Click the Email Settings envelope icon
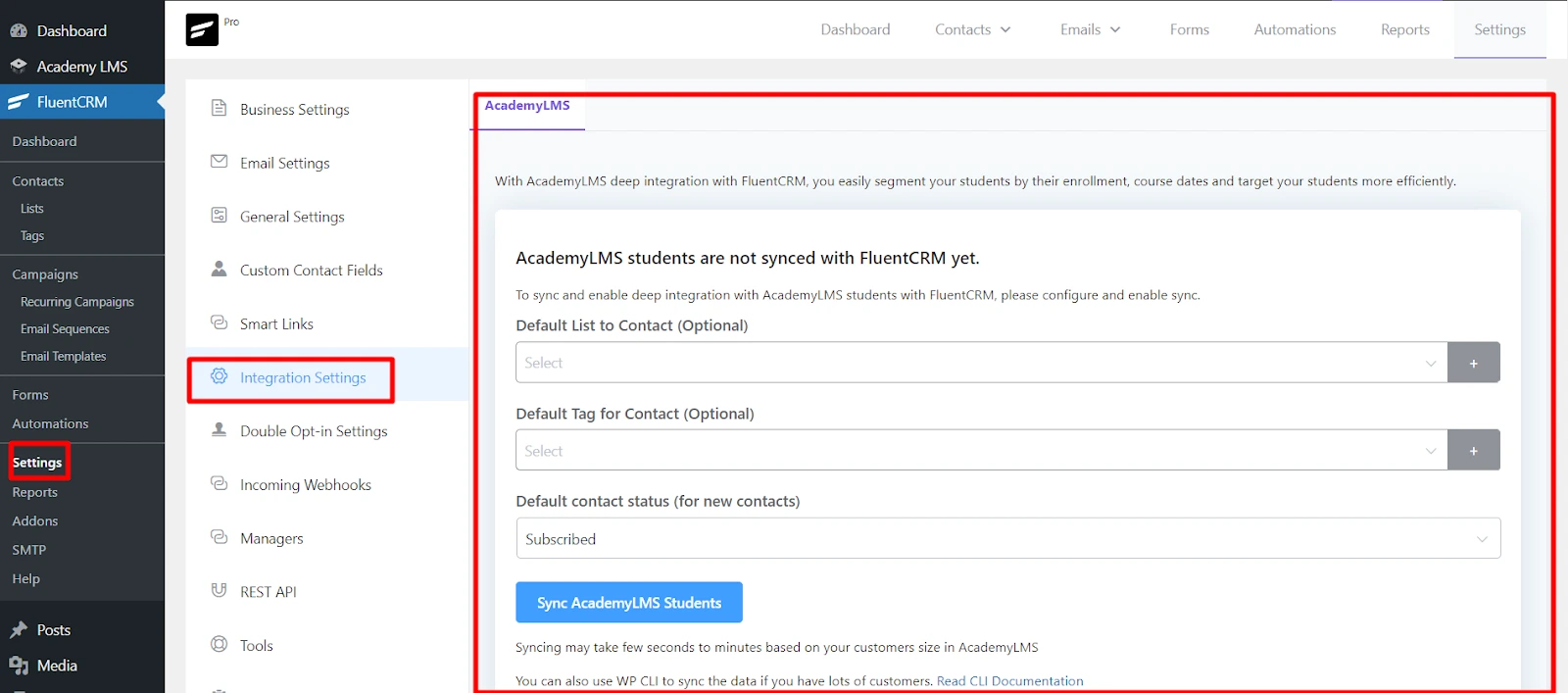This screenshot has width=1568, height=693. click(220, 162)
